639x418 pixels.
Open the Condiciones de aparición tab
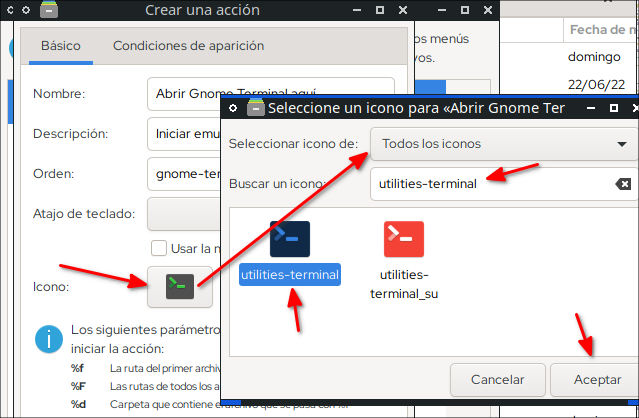pyautogui.click(x=188, y=46)
